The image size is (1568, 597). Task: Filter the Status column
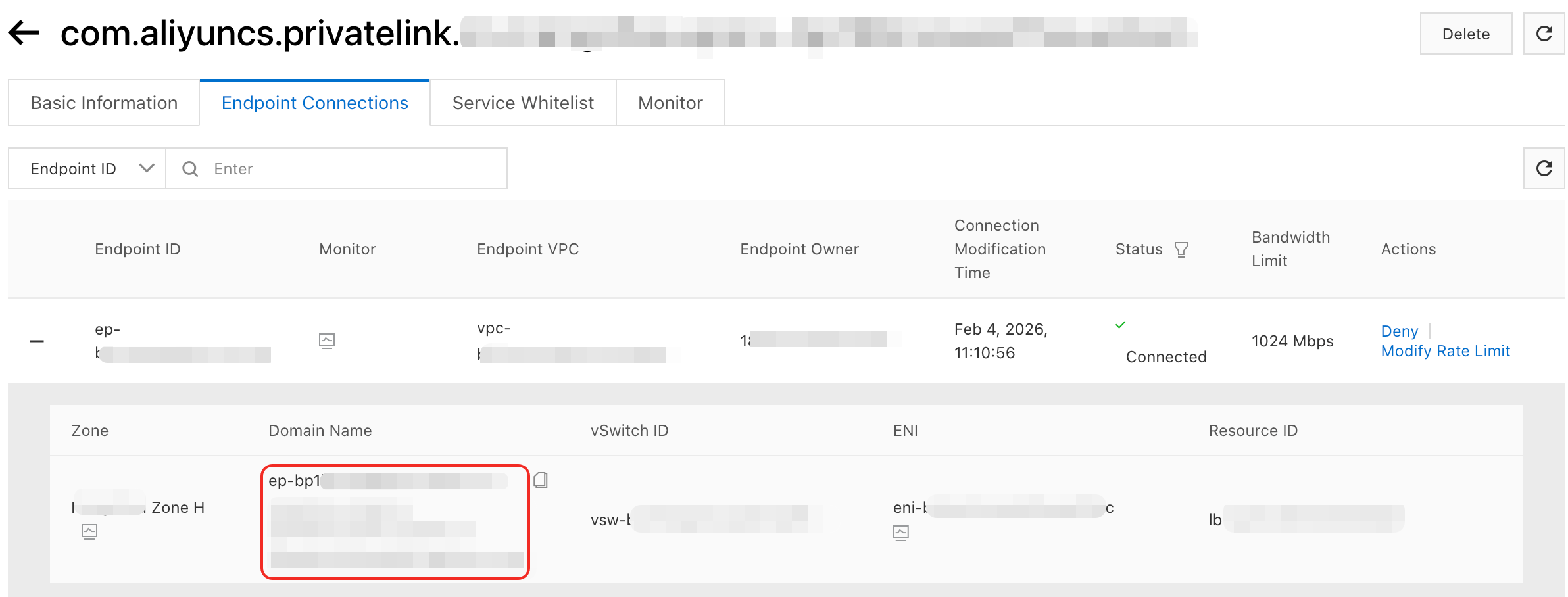1181,250
